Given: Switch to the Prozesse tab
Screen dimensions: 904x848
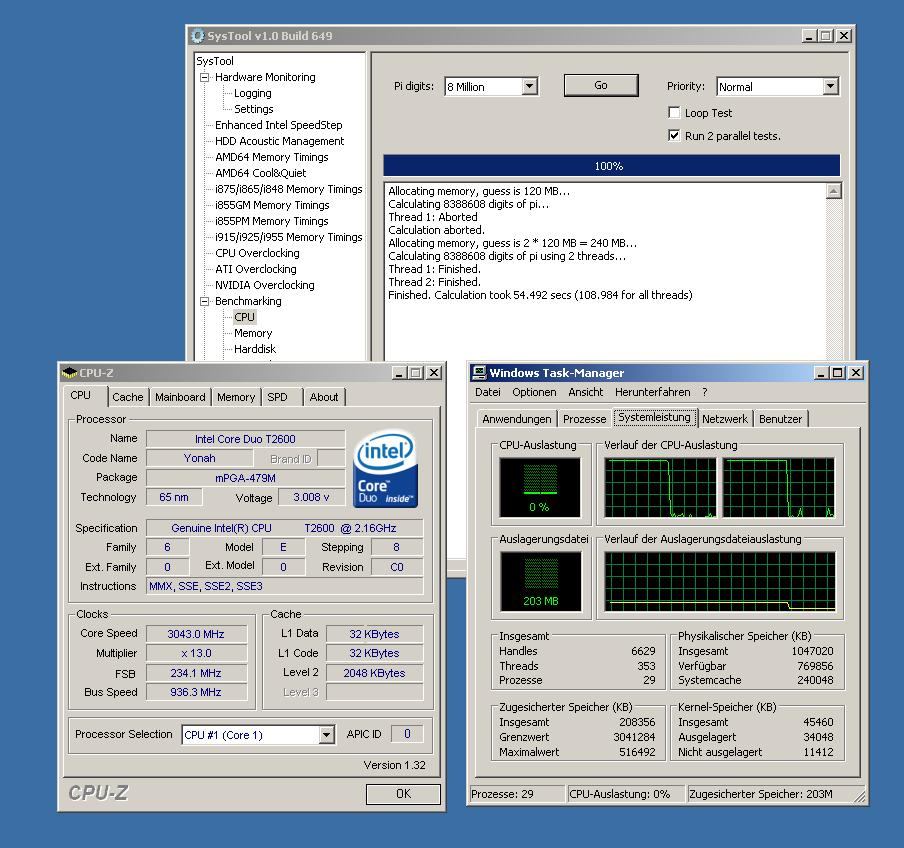Looking at the screenshot, I should click(x=585, y=419).
